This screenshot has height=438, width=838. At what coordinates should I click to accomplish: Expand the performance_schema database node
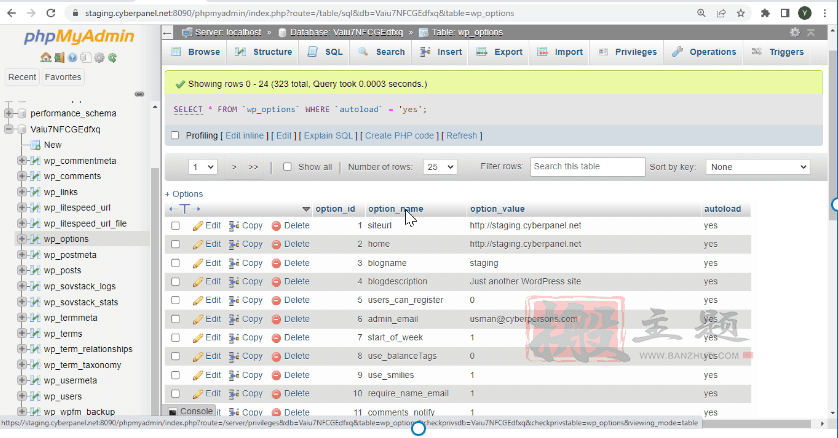coord(9,113)
